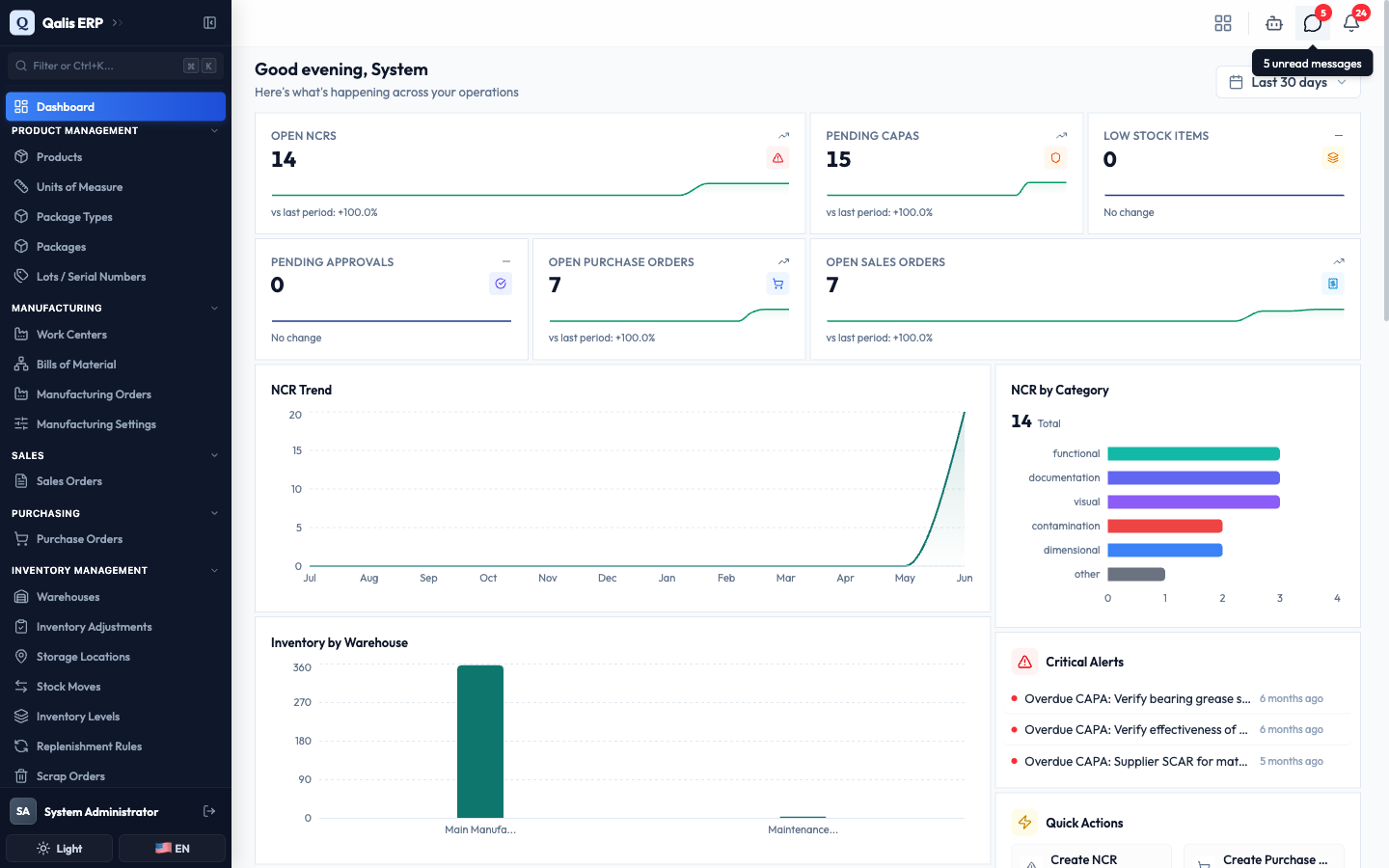Click the Main Manufacturing warehouse bar
This screenshot has height=868, width=1389.
480,742
